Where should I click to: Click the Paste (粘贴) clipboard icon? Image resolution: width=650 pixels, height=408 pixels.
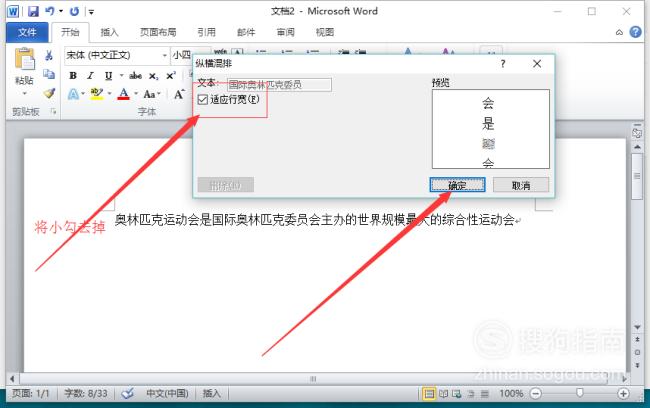24,59
